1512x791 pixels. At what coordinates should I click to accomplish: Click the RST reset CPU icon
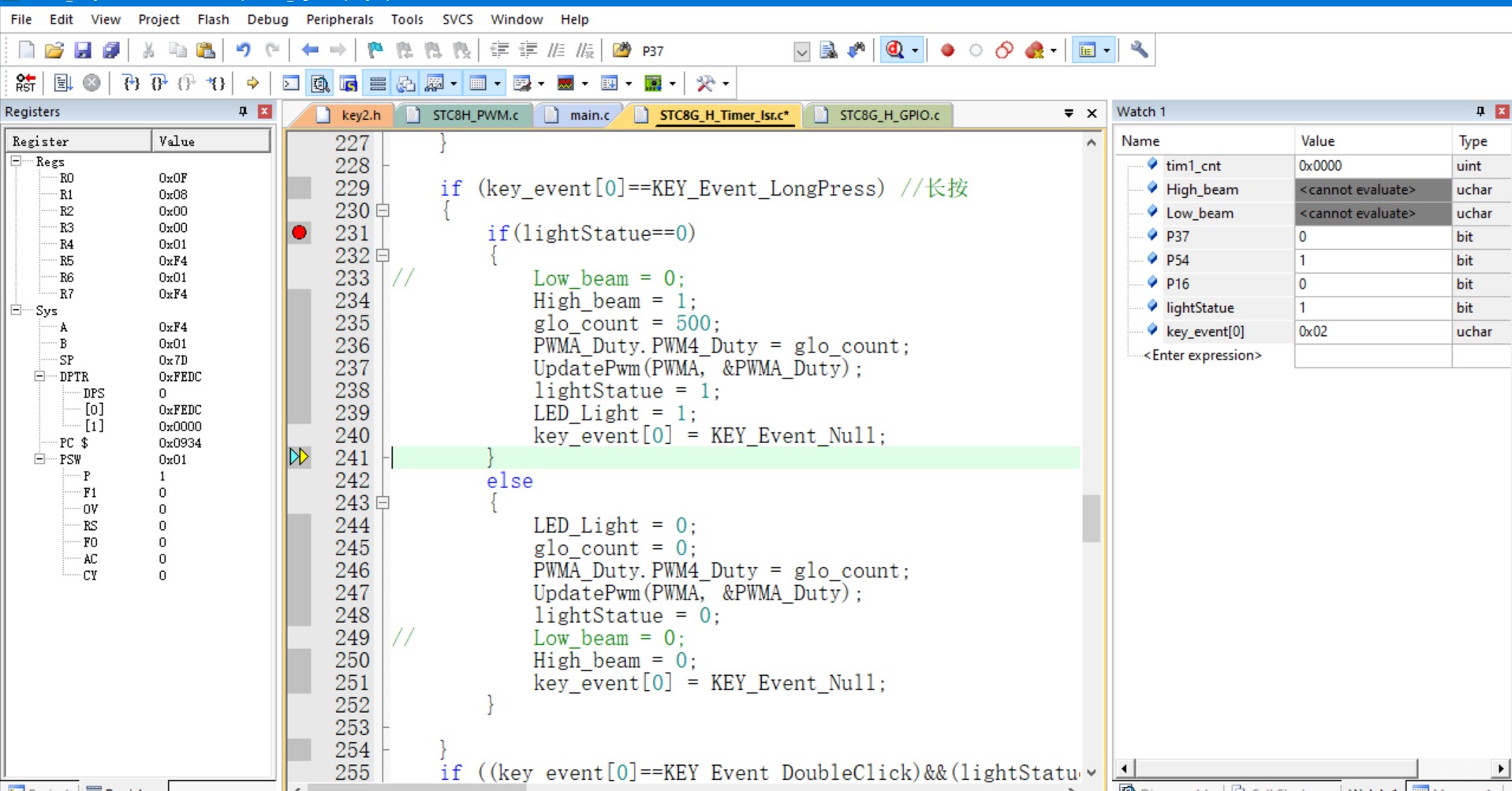pos(25,83)
